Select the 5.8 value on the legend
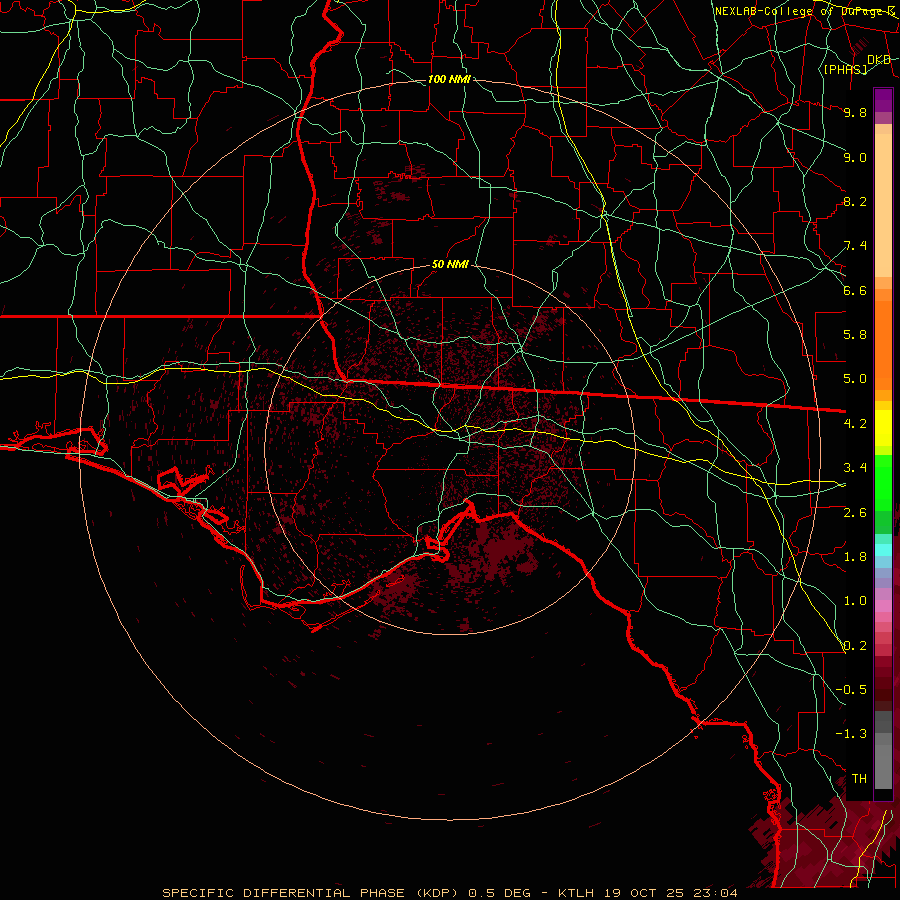Viewport: 900px width, 900px height. coord(855,335)
